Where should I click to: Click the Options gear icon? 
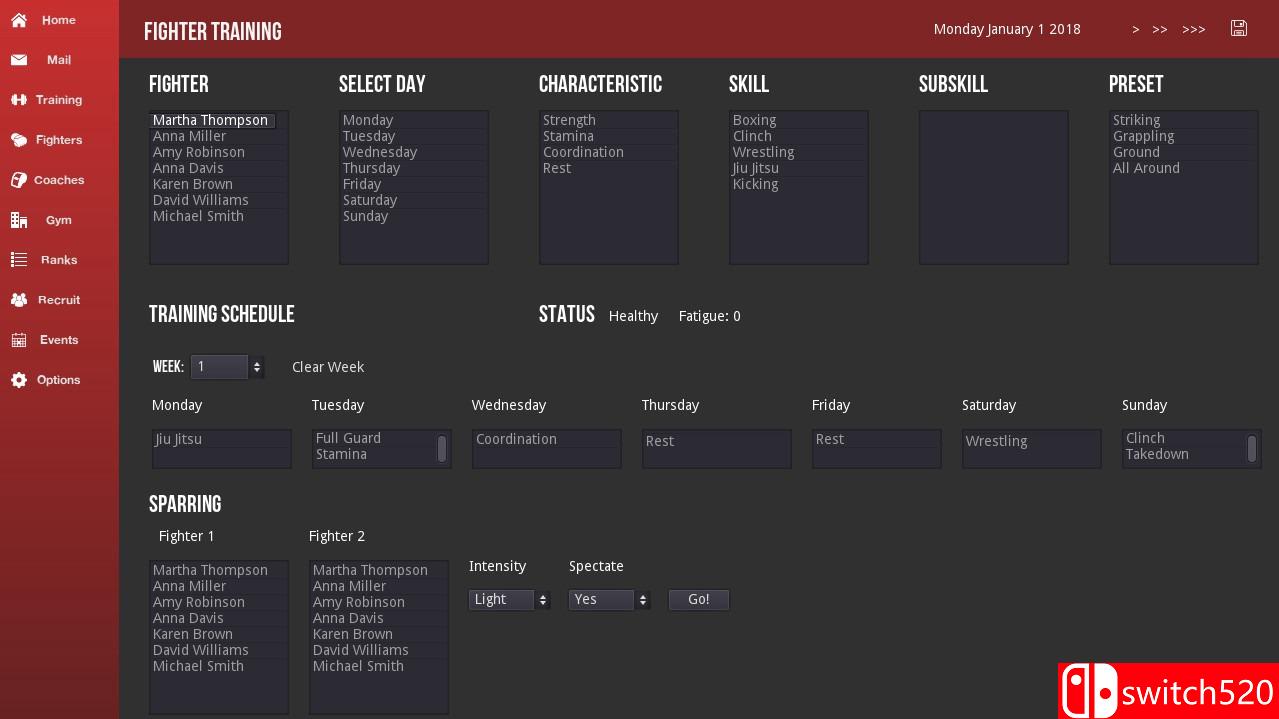coord(19,380)
